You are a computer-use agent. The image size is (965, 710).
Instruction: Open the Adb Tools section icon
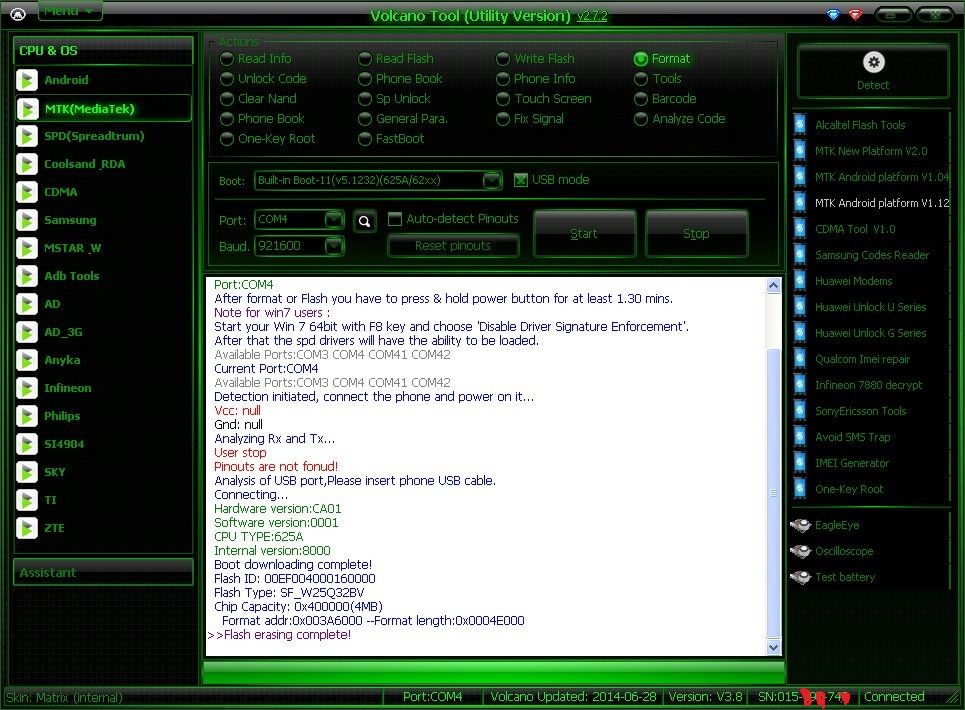click(x=26, y=276)
